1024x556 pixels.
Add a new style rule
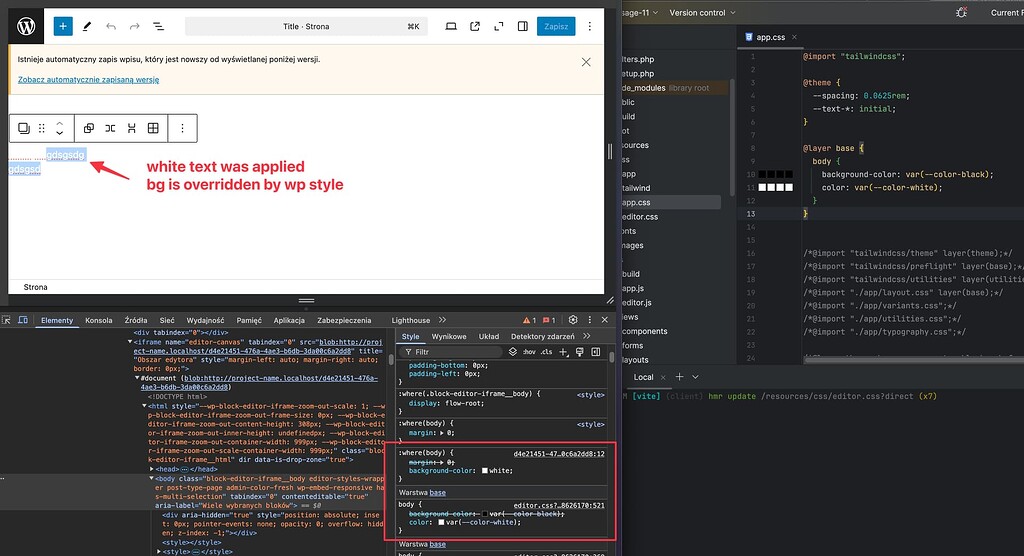point(564,352)
